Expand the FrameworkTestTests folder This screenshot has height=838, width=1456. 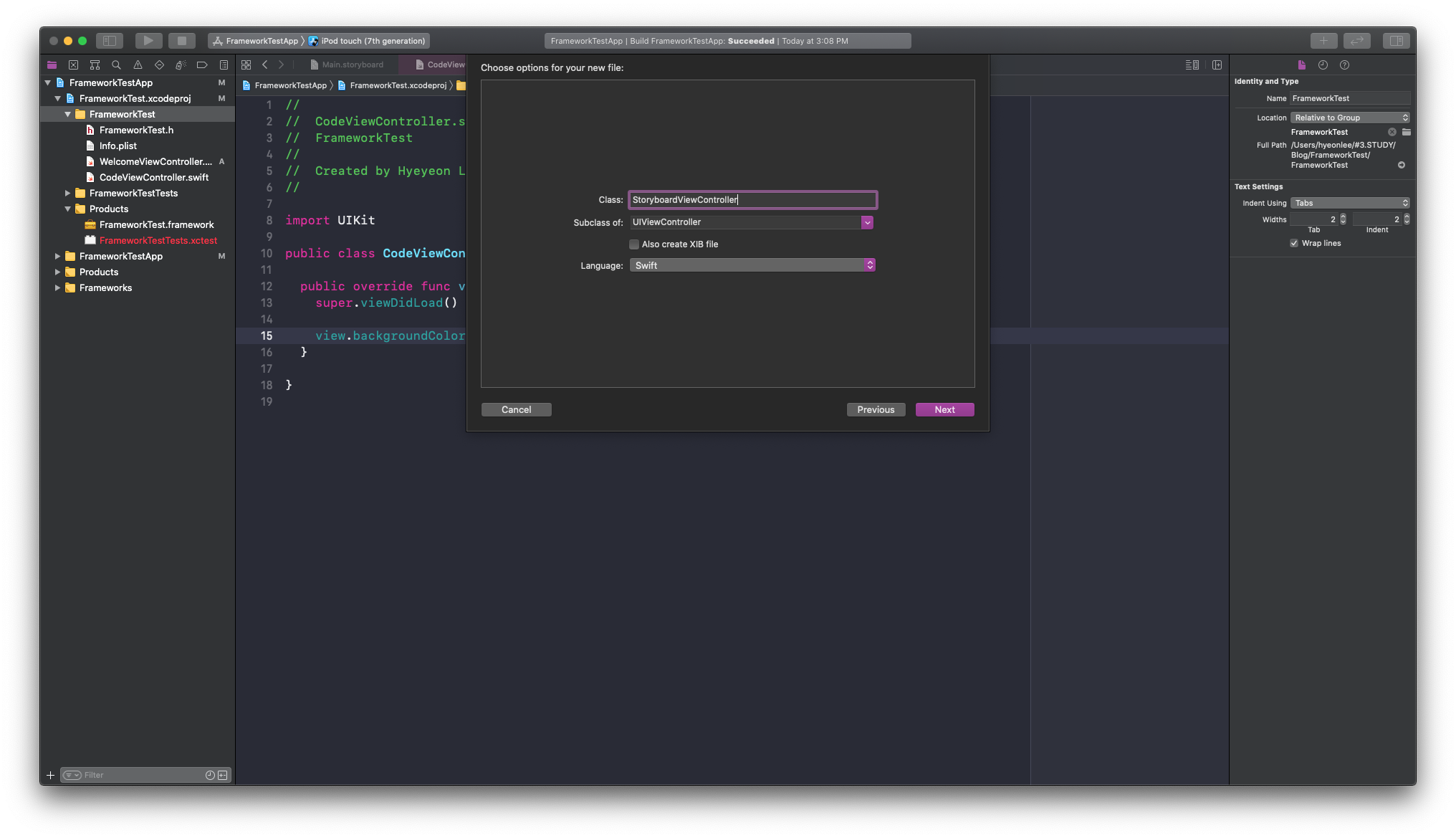click(x=67, y=193)
